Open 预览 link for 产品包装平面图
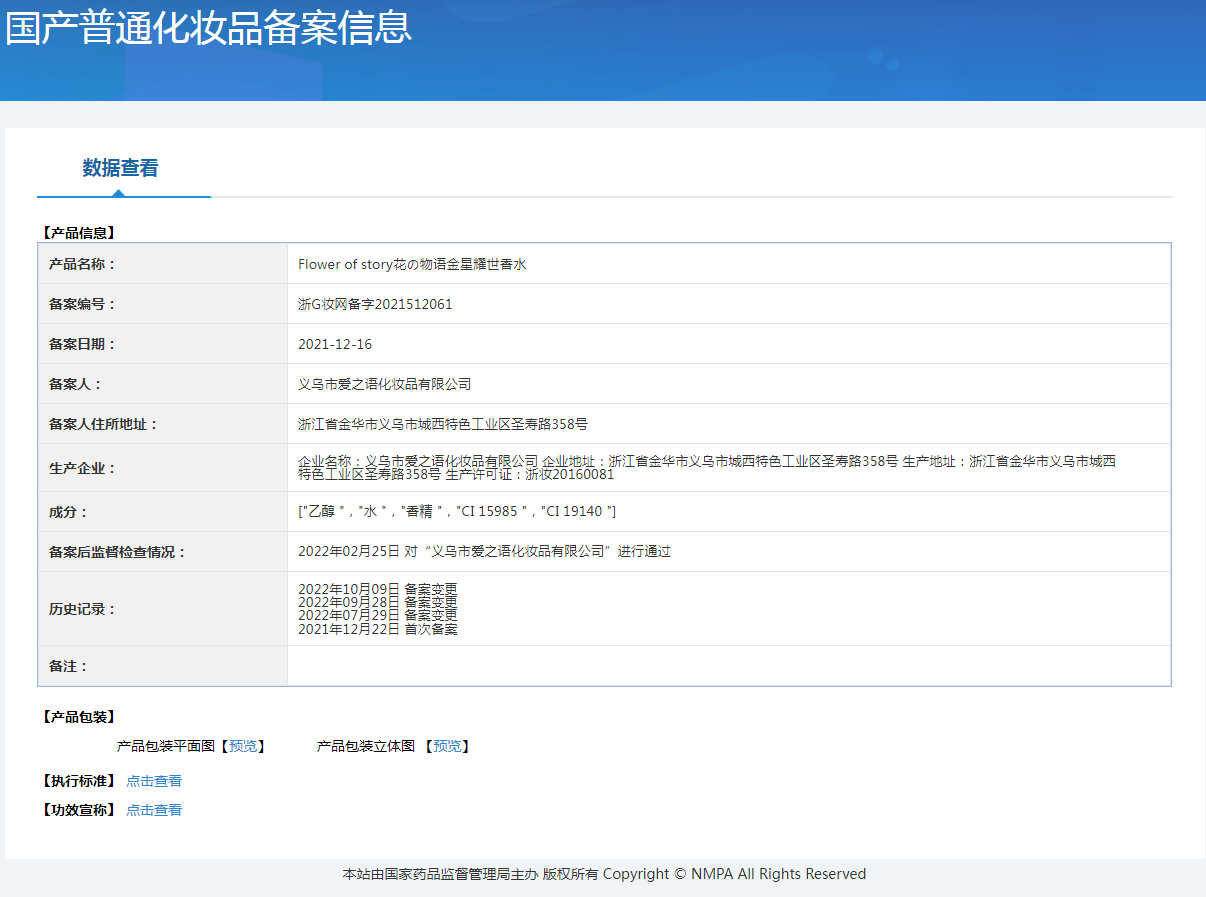The height and width of the screenshot is (897, 1206). point(242,746)
